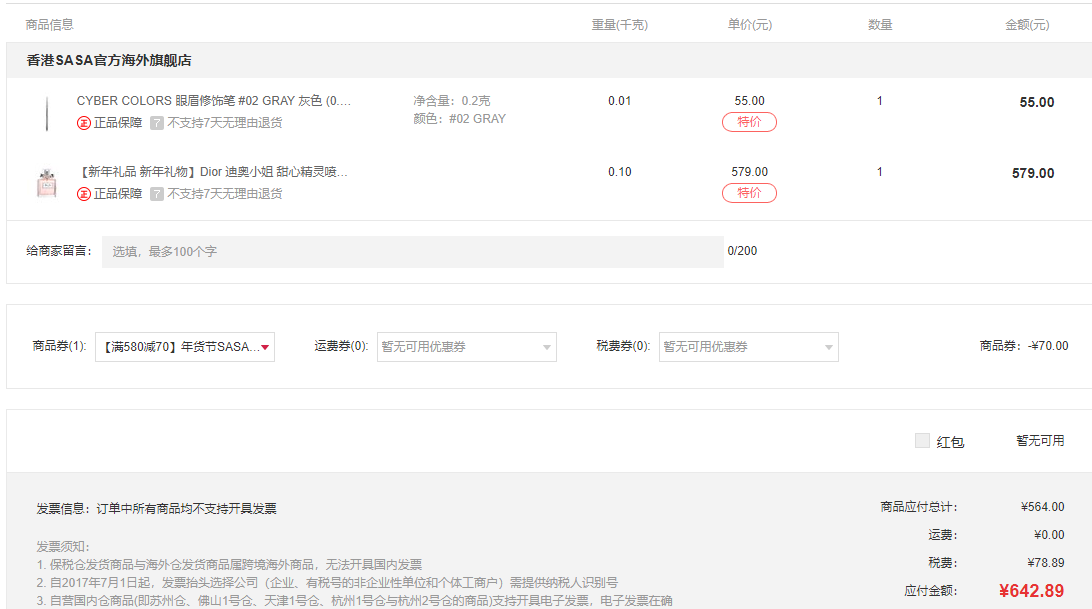The width and height of the screenshot is (1092, 609).
Task: Click the 发票信息 invoice notice line
Action: pos(157,509)
